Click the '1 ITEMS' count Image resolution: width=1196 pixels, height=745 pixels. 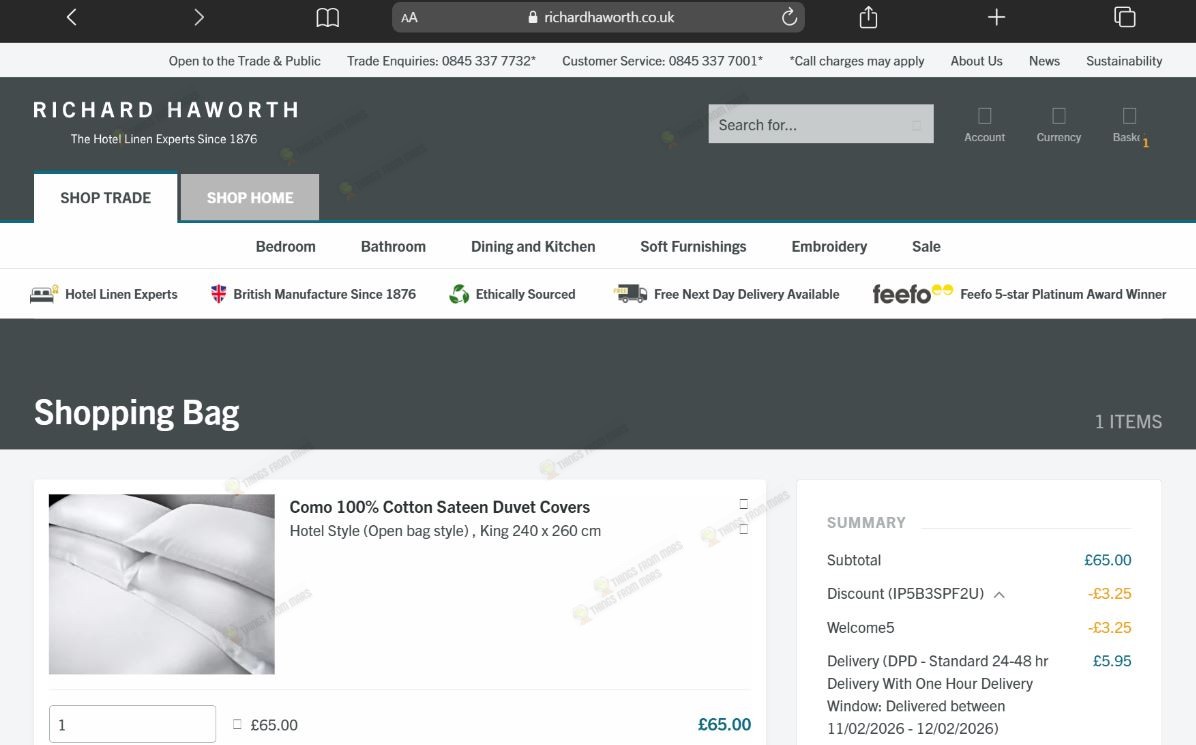point(1128,422)
